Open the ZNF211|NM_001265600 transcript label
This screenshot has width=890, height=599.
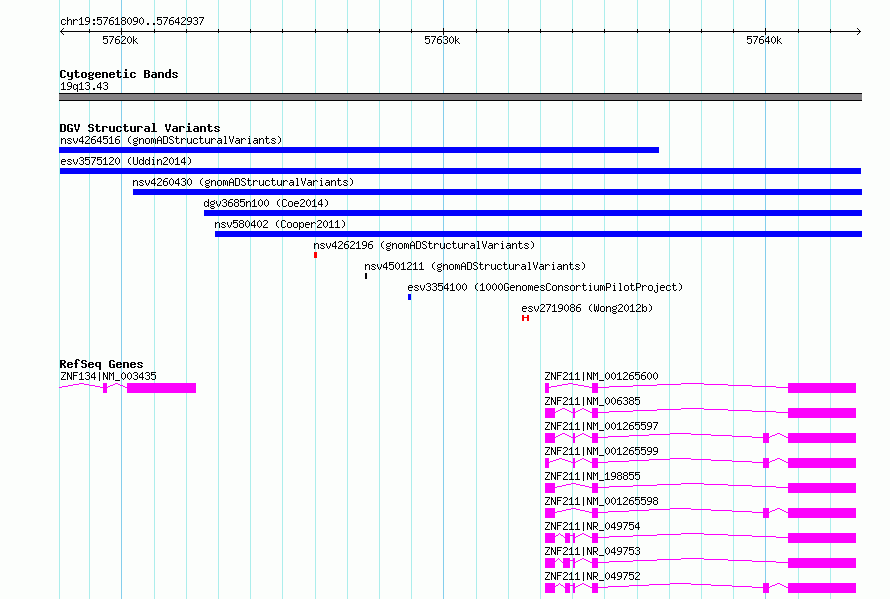(601, 376)
